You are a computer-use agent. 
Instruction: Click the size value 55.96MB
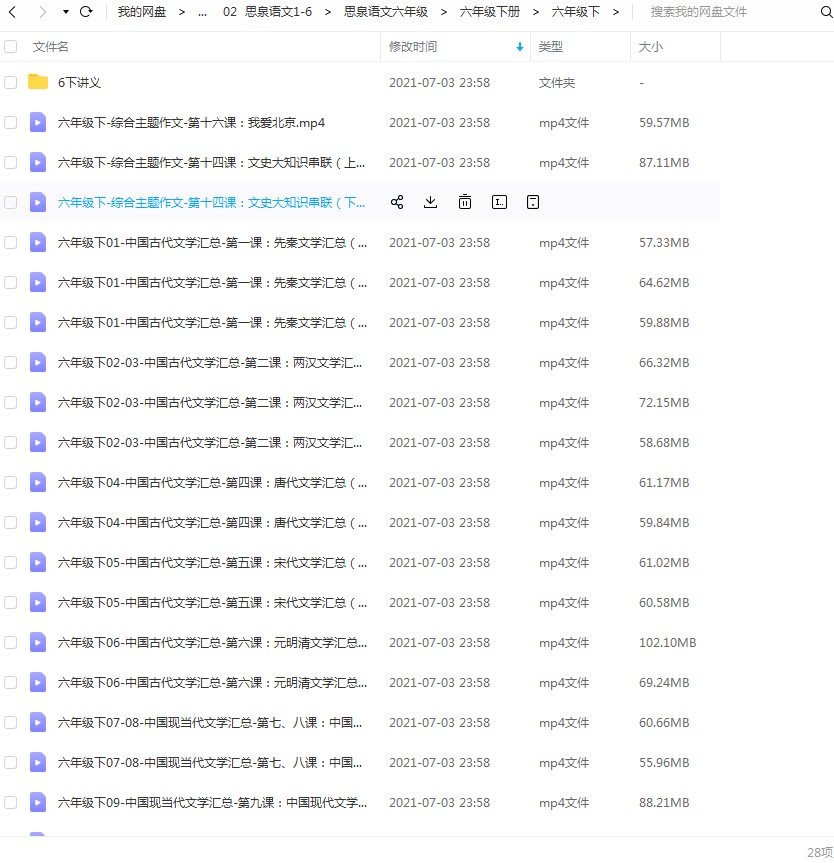pyautogui.click(x=664, y=762)
